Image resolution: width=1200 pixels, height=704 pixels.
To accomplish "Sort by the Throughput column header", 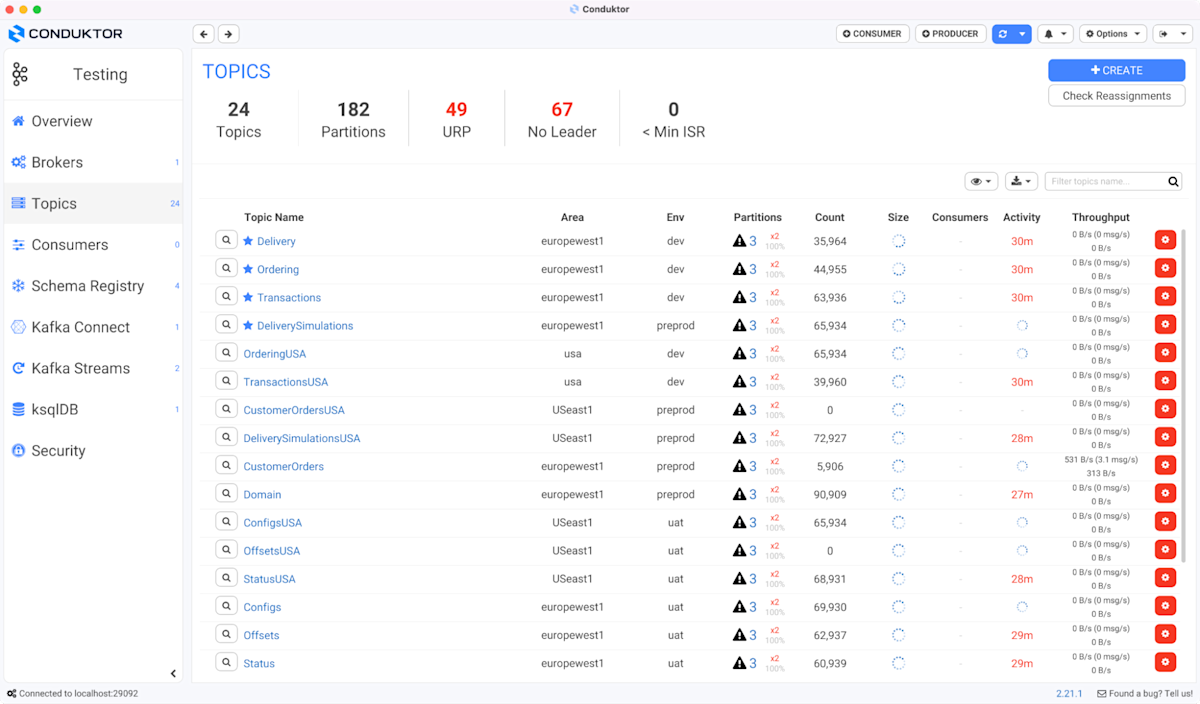I will pos(1100,217).
